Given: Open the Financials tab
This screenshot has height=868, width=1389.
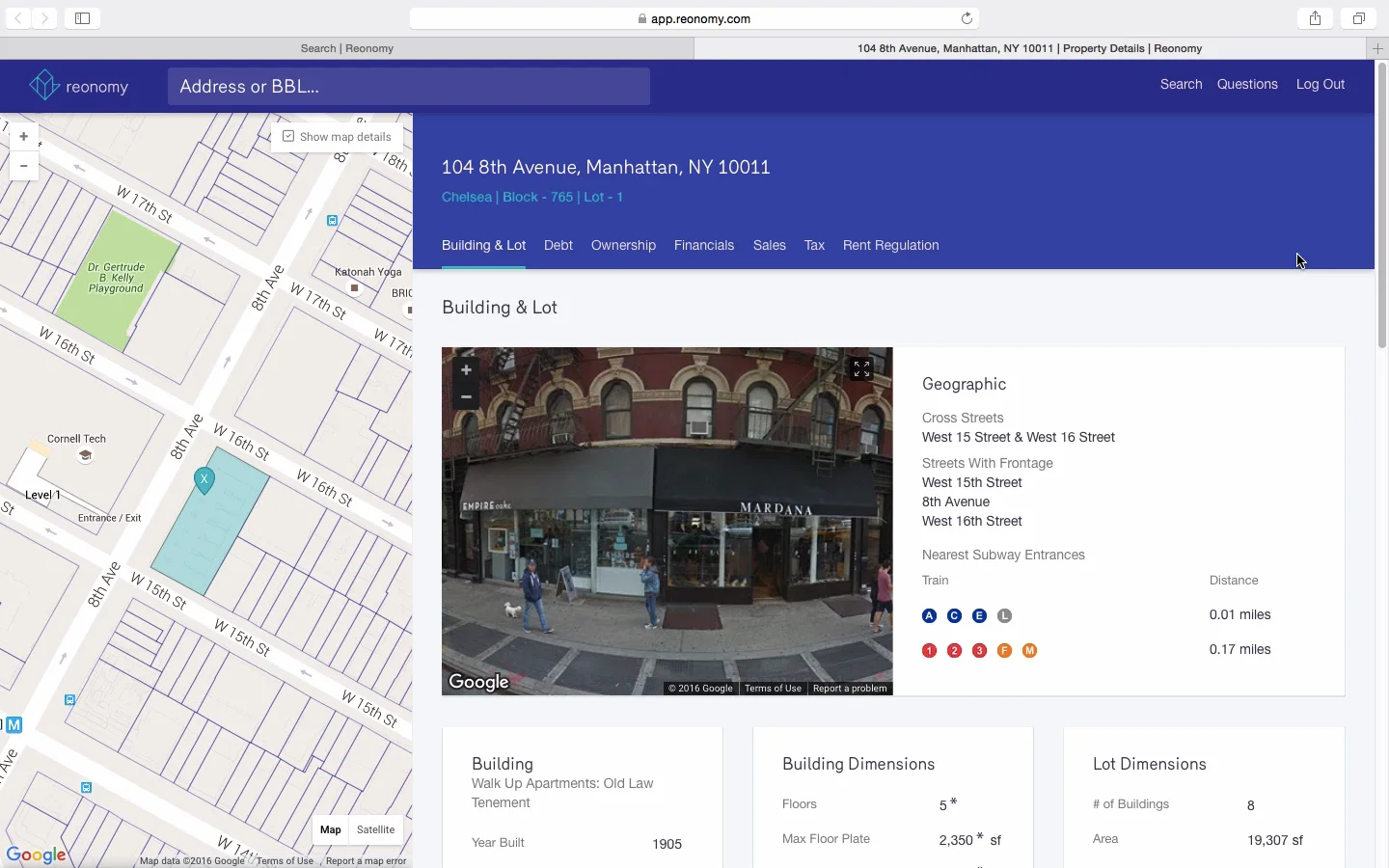Looking at the screenshot, I should [x=704, y=245].
